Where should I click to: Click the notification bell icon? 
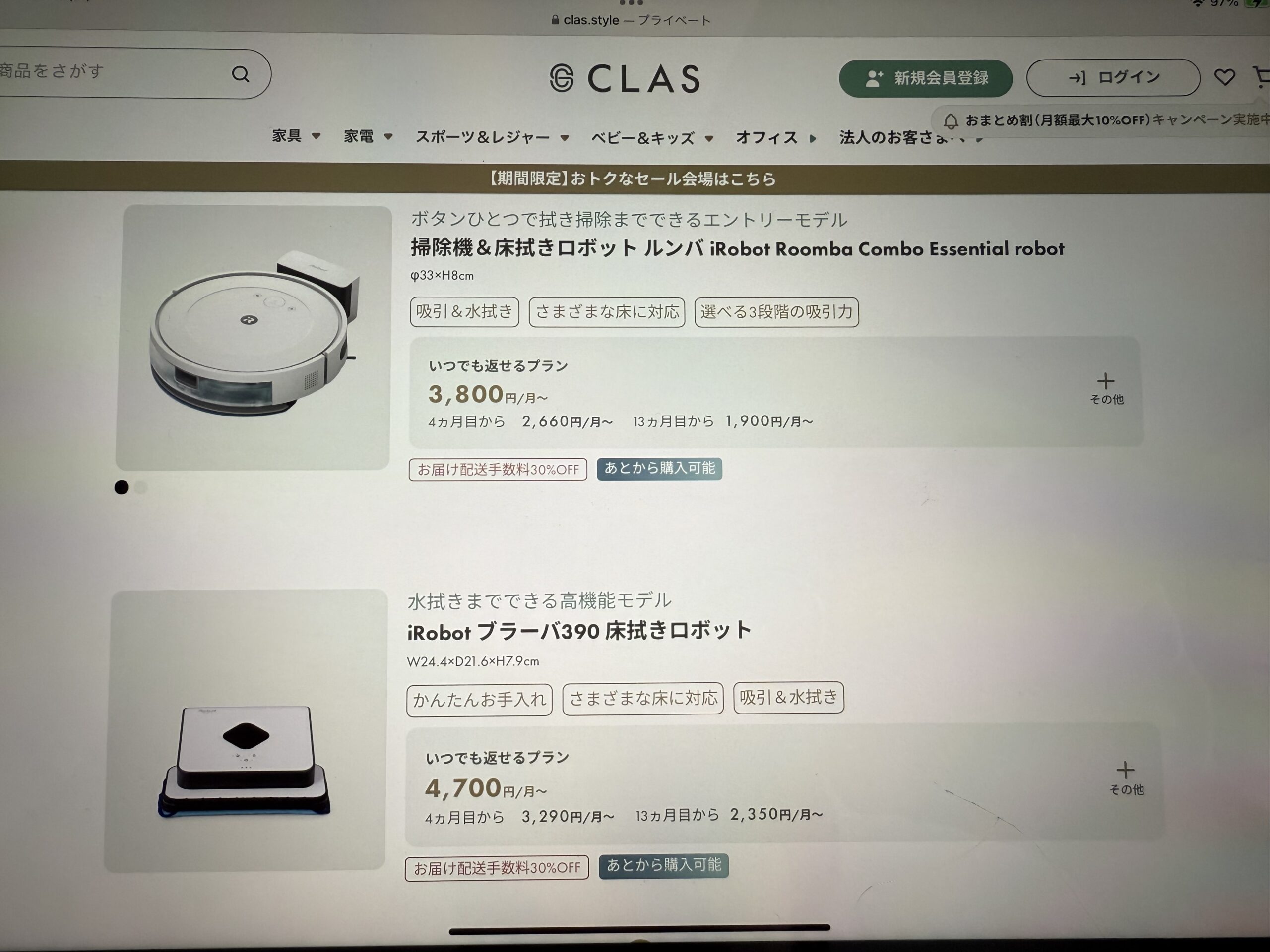click(951, 121)
